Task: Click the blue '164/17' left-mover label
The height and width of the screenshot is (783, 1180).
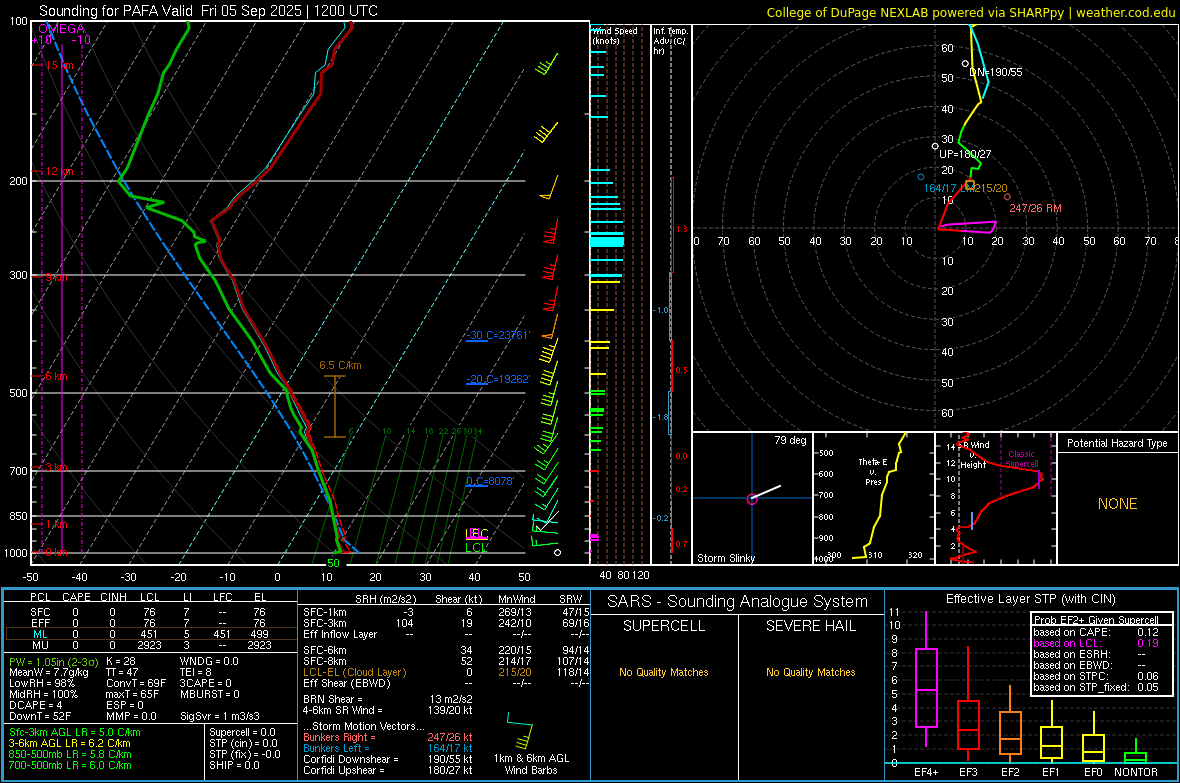Action: (940, 188)
